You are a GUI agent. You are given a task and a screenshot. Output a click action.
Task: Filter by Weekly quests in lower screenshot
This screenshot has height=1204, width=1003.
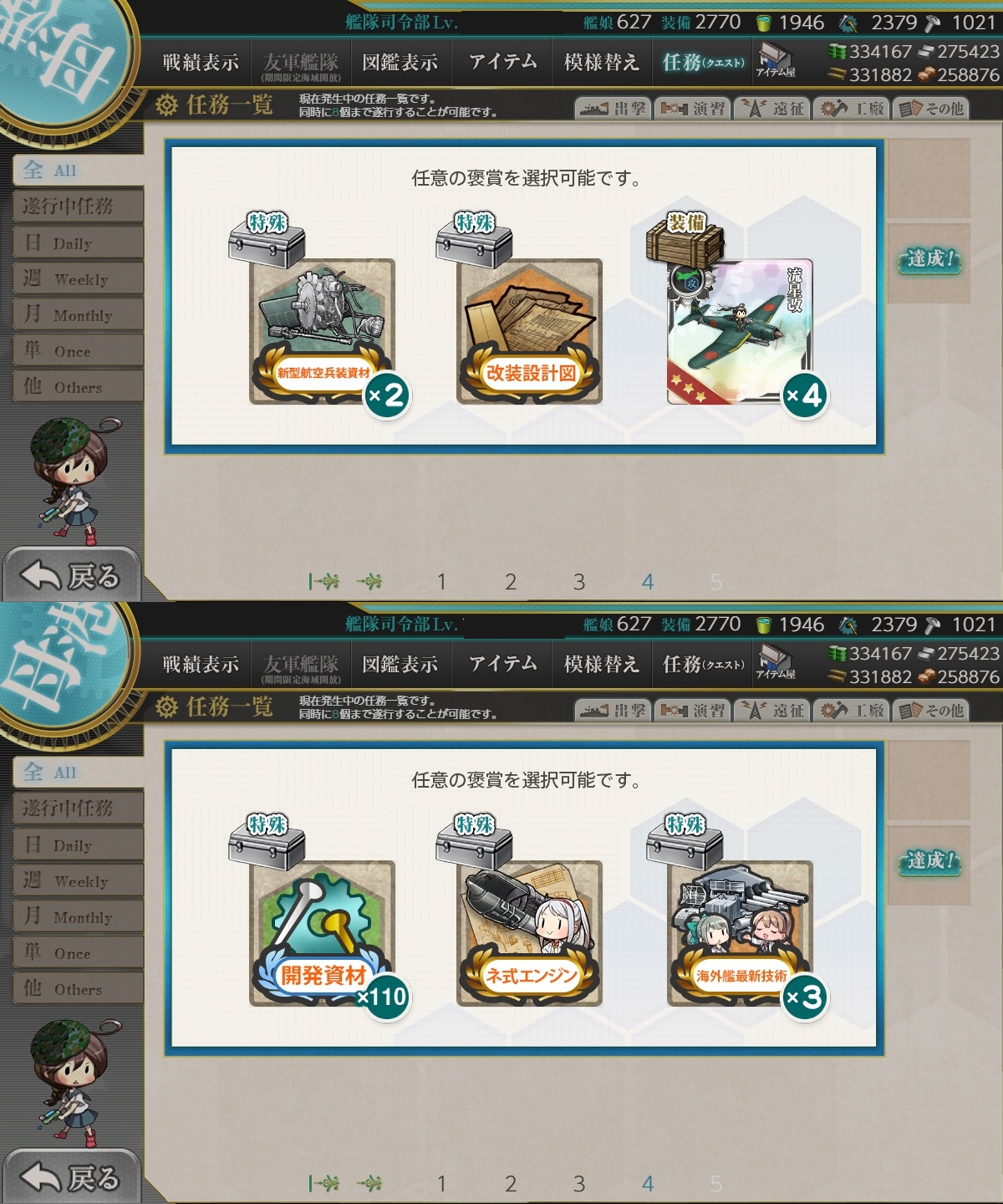[78, 881]
